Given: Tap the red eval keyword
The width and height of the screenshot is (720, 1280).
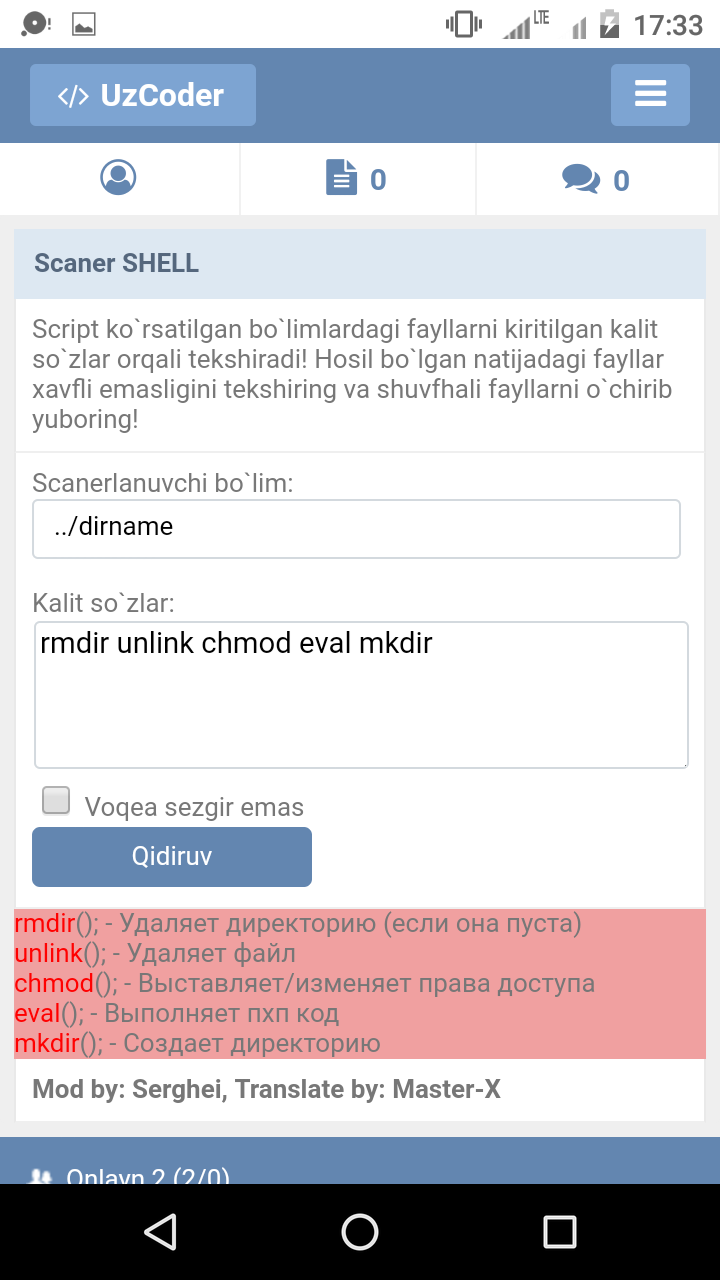Looking at the screenshot, I should [x=37, y=1014].
